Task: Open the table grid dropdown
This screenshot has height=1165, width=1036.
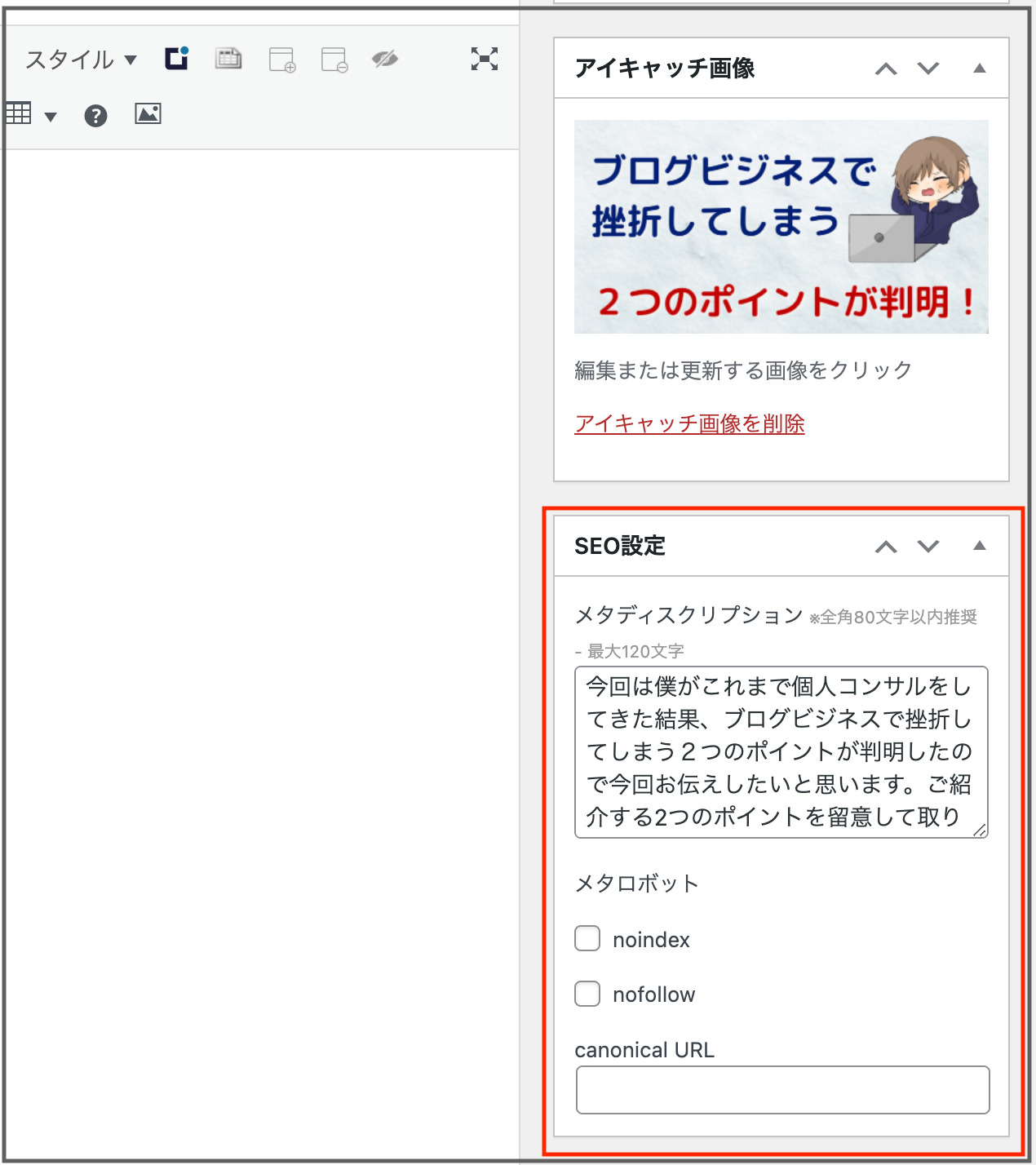Action: point(31,114)
